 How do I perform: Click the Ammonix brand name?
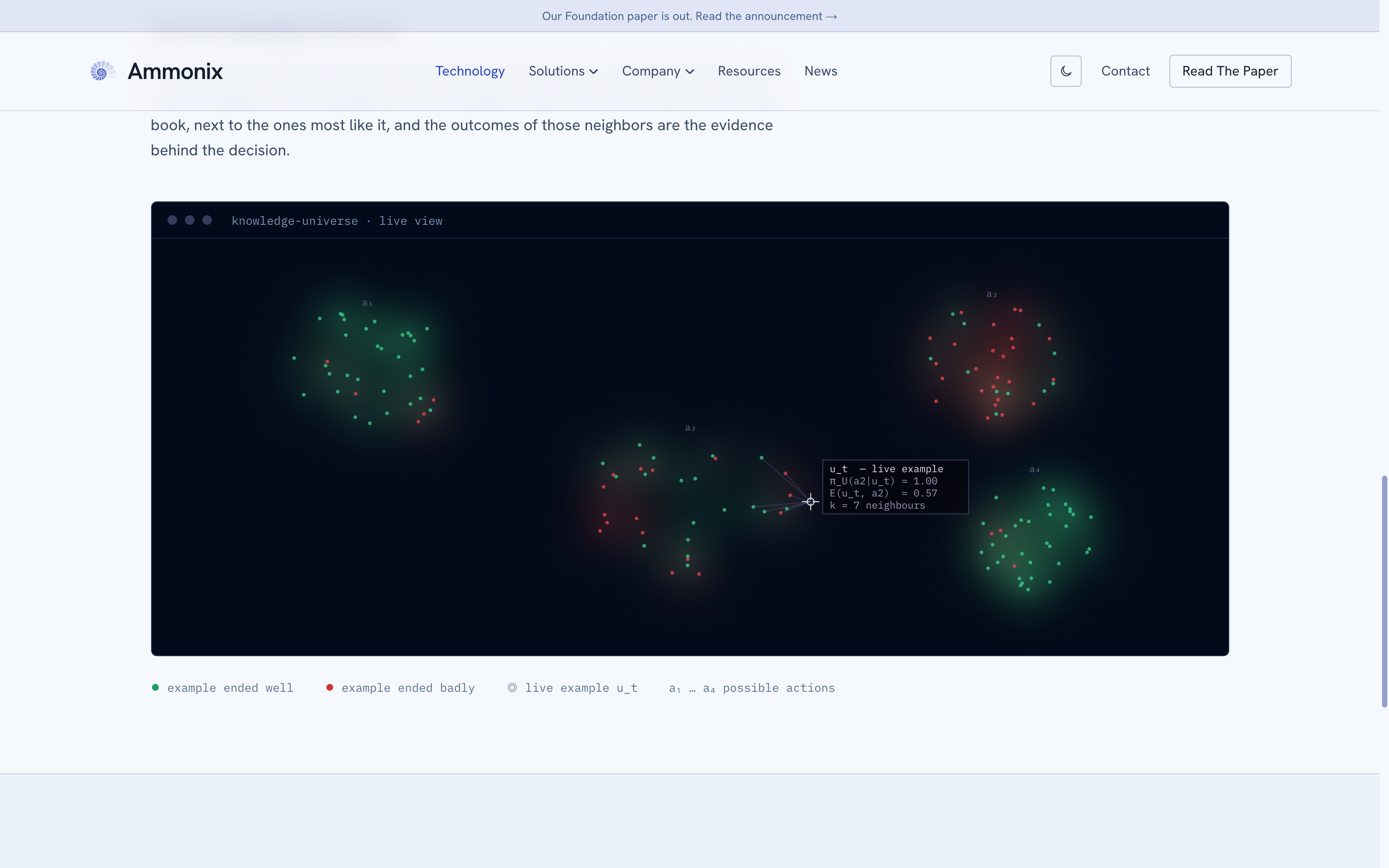click(175, 71)
